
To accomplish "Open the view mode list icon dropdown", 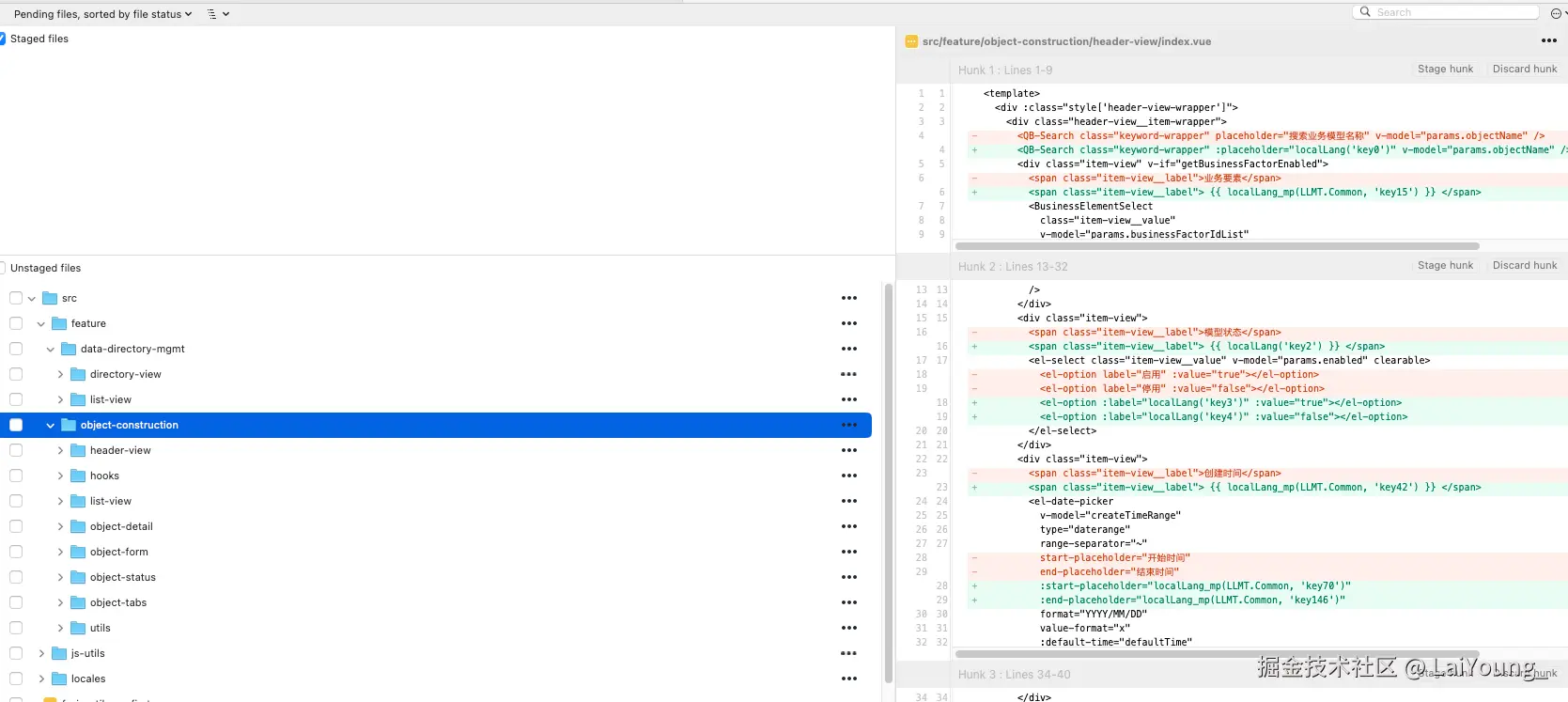I will (218, 14).
